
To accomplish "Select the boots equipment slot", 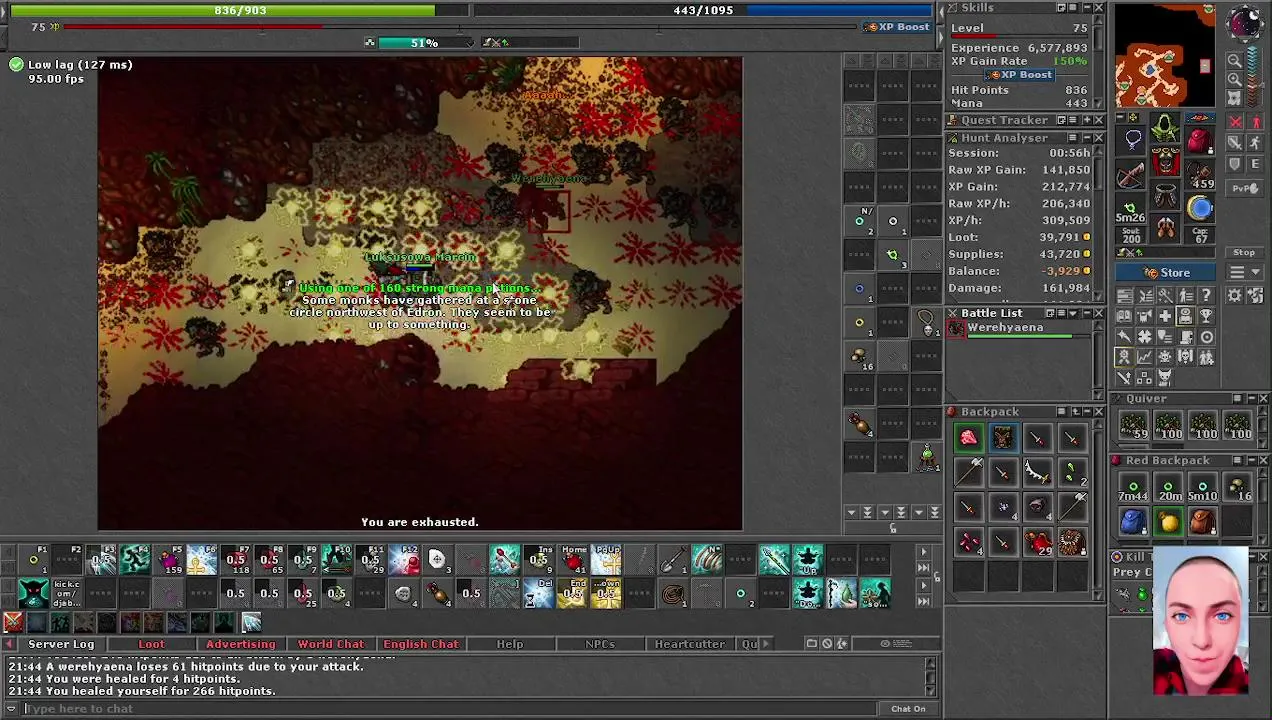I will 1165,228.
